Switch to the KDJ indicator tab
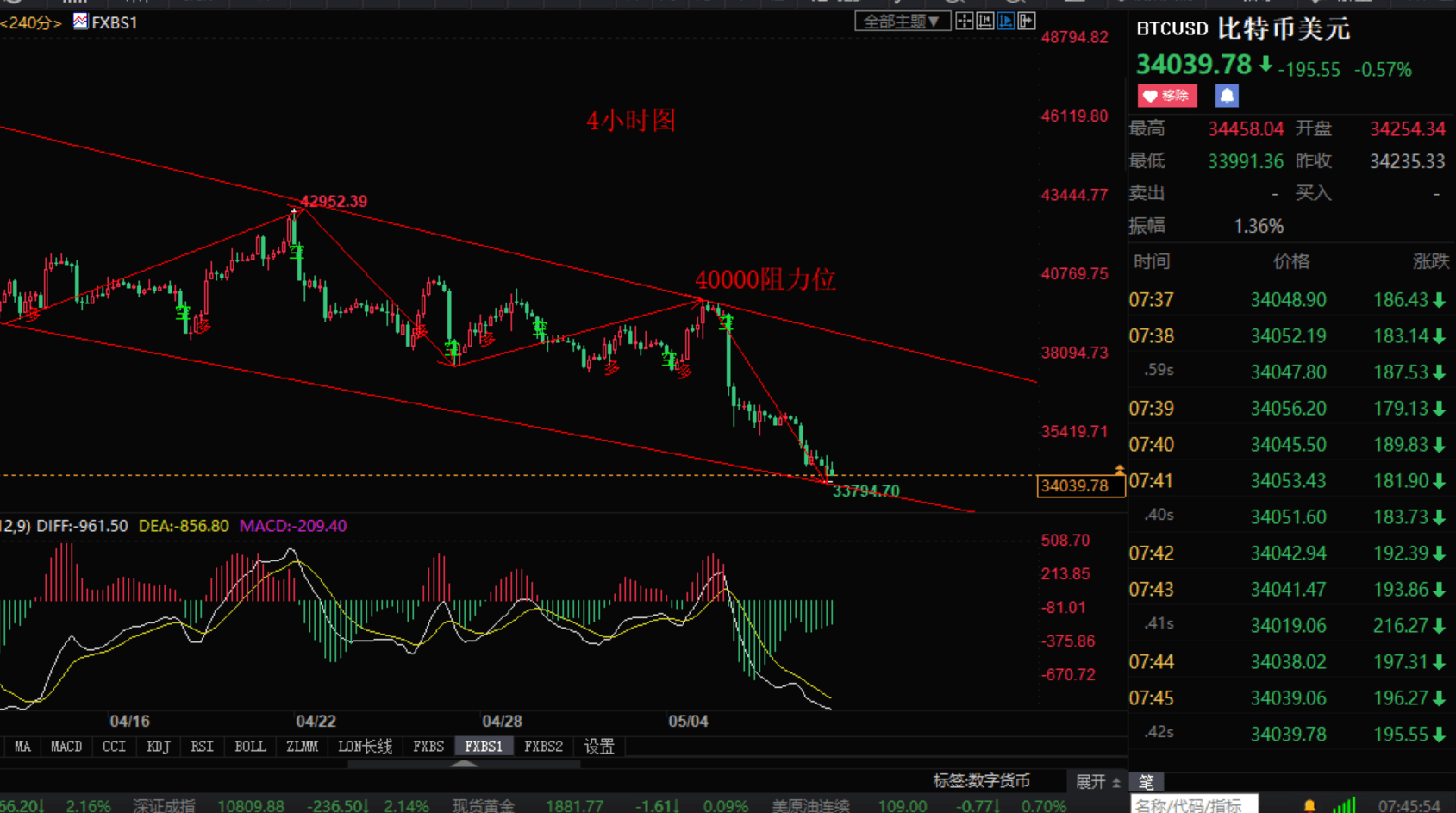Image resolution: width=1456 pixels, height=813 pixels. click(x=159, y=747)
